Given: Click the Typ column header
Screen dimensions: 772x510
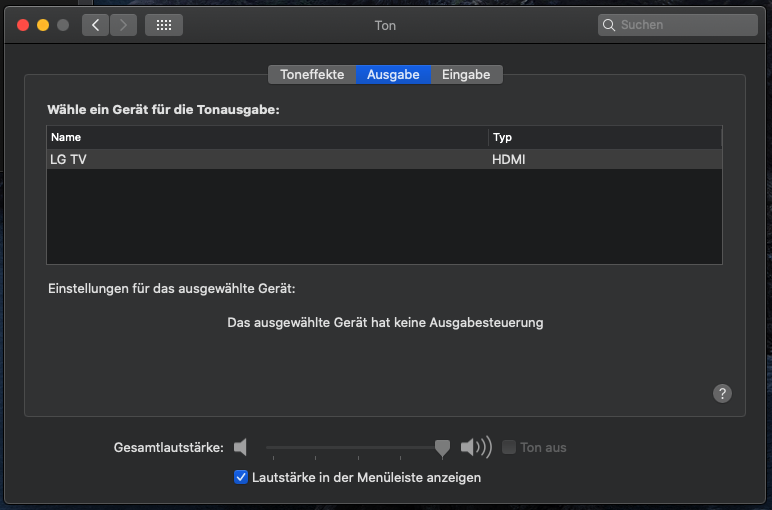Looking at the screenshot, I should (x=604, y=137).
